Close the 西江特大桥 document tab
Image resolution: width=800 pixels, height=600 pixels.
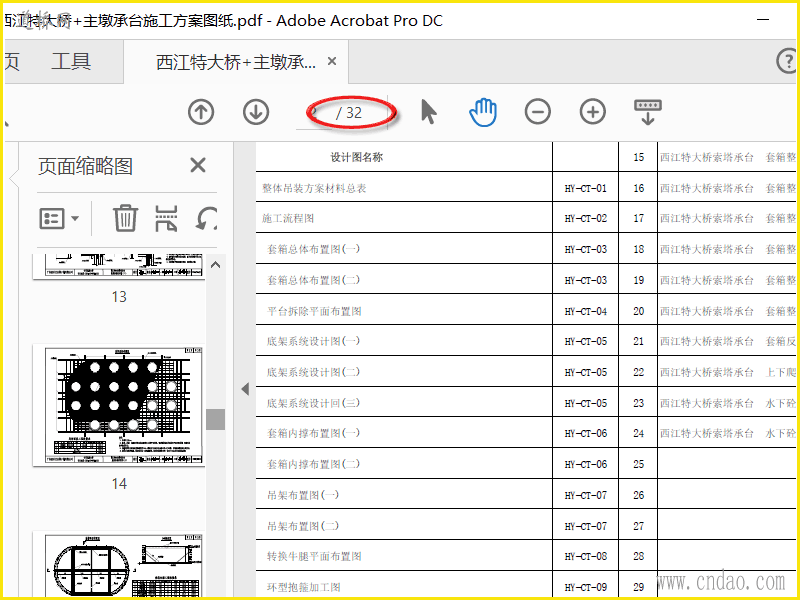tap(332, 61)
